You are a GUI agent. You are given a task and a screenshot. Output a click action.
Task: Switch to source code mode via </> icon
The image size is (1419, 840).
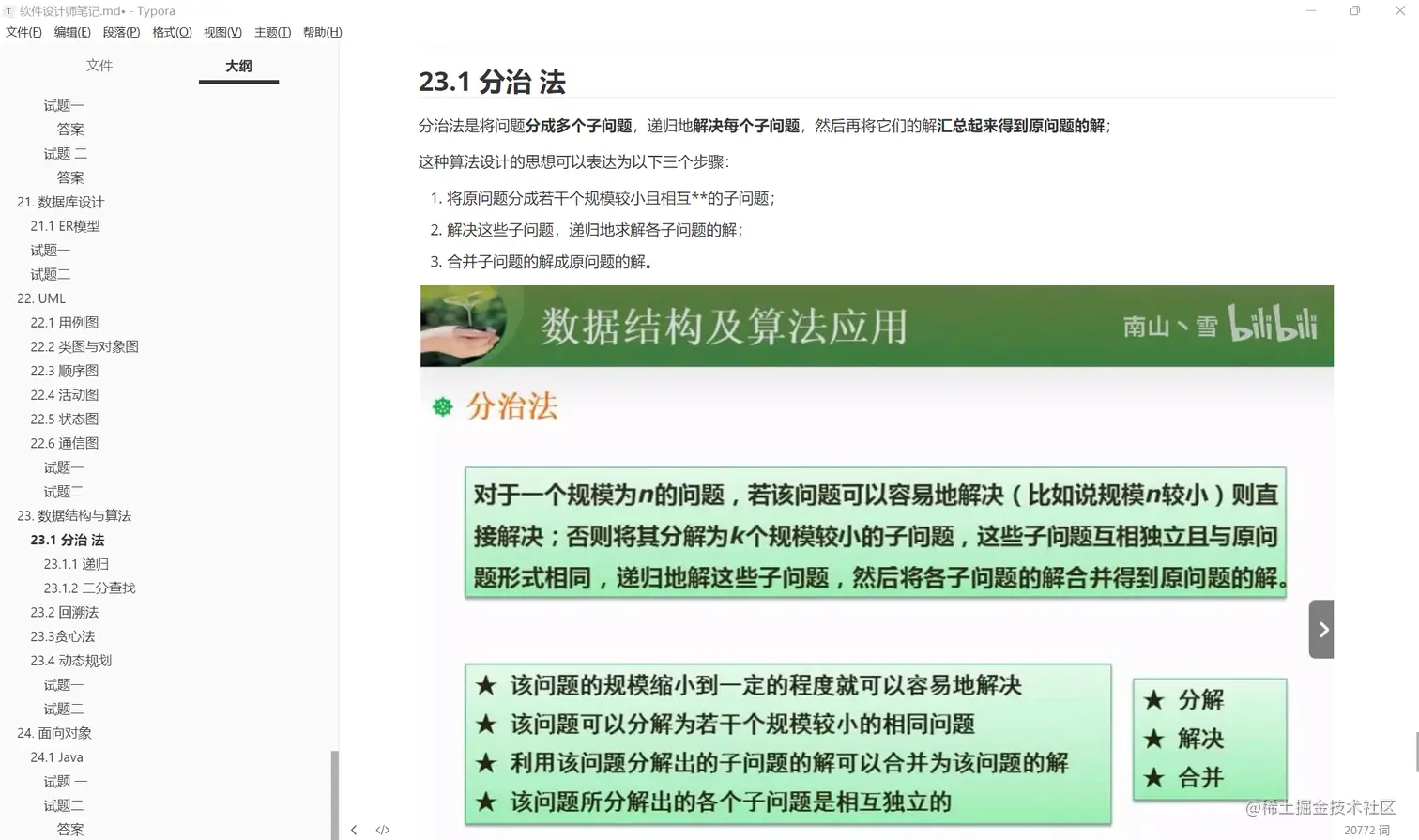pyautogui.click(x=383, y=830)
